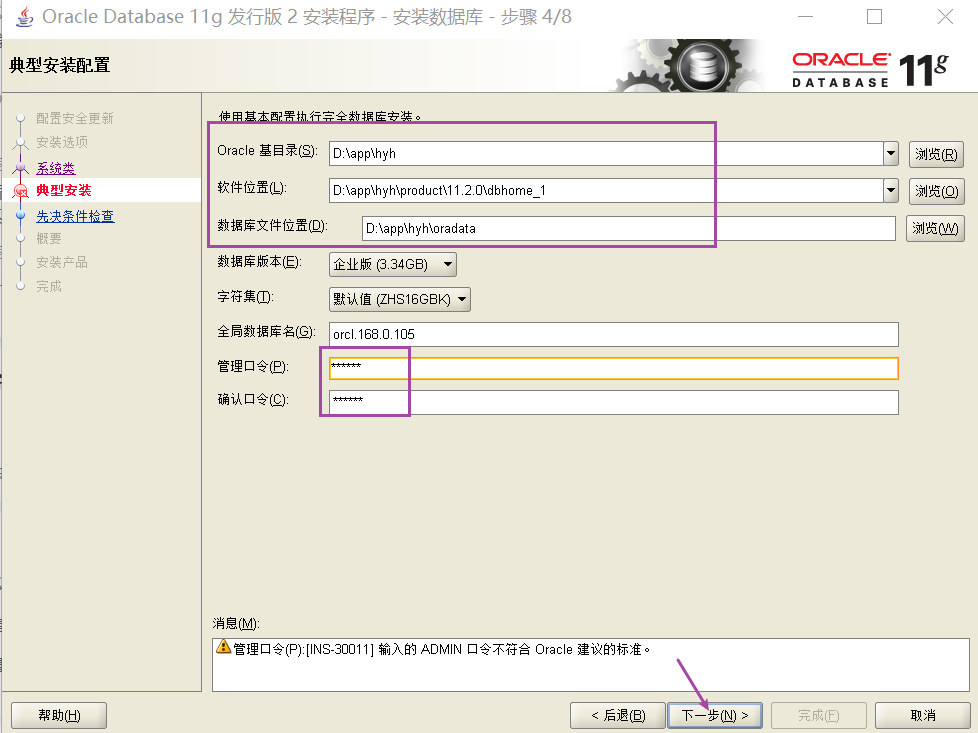Click the 典型安装配置 heading
Screen dimensions: 978x733
tap(60, 65)
